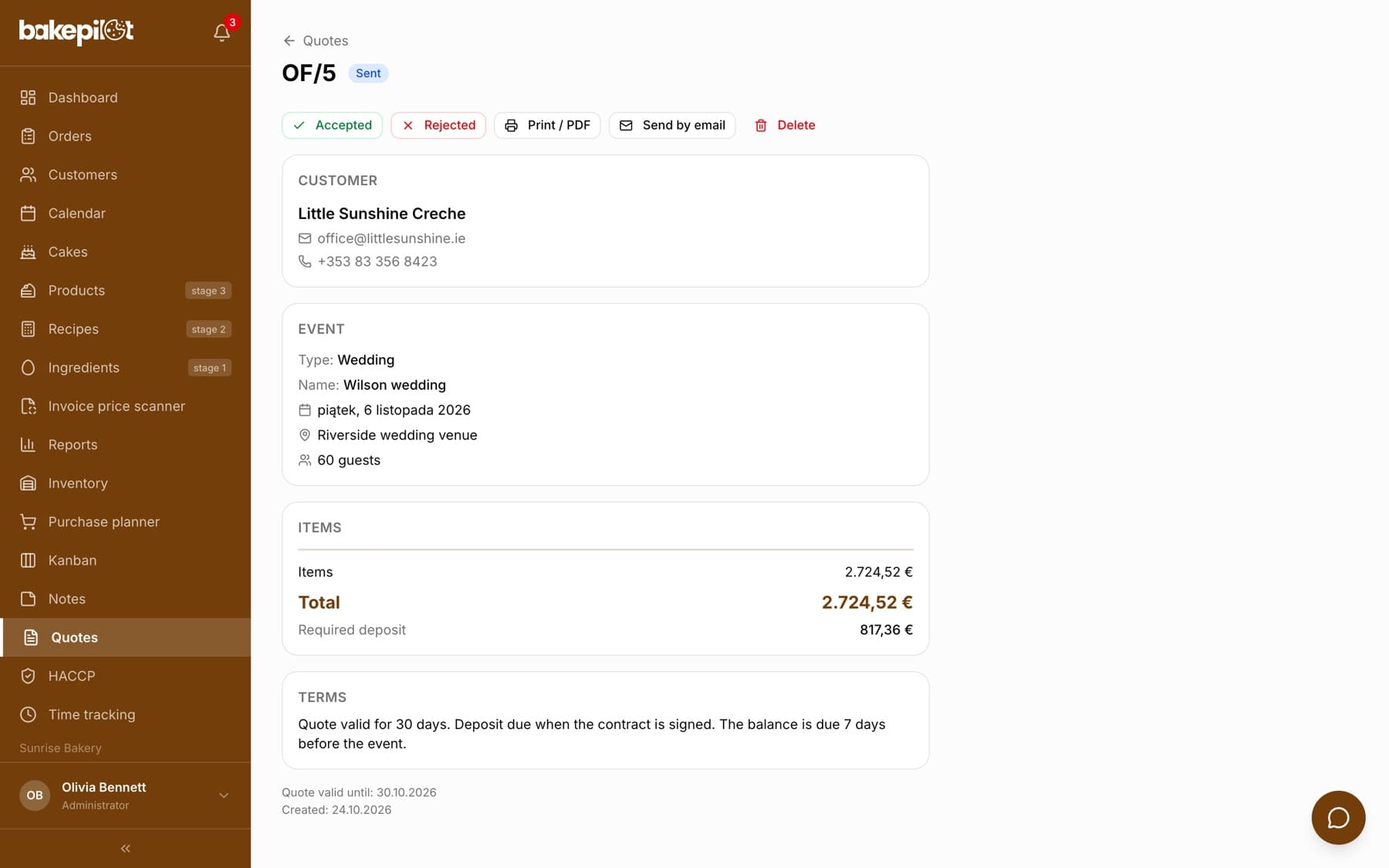Click the Sent status badge

[368, 73]
